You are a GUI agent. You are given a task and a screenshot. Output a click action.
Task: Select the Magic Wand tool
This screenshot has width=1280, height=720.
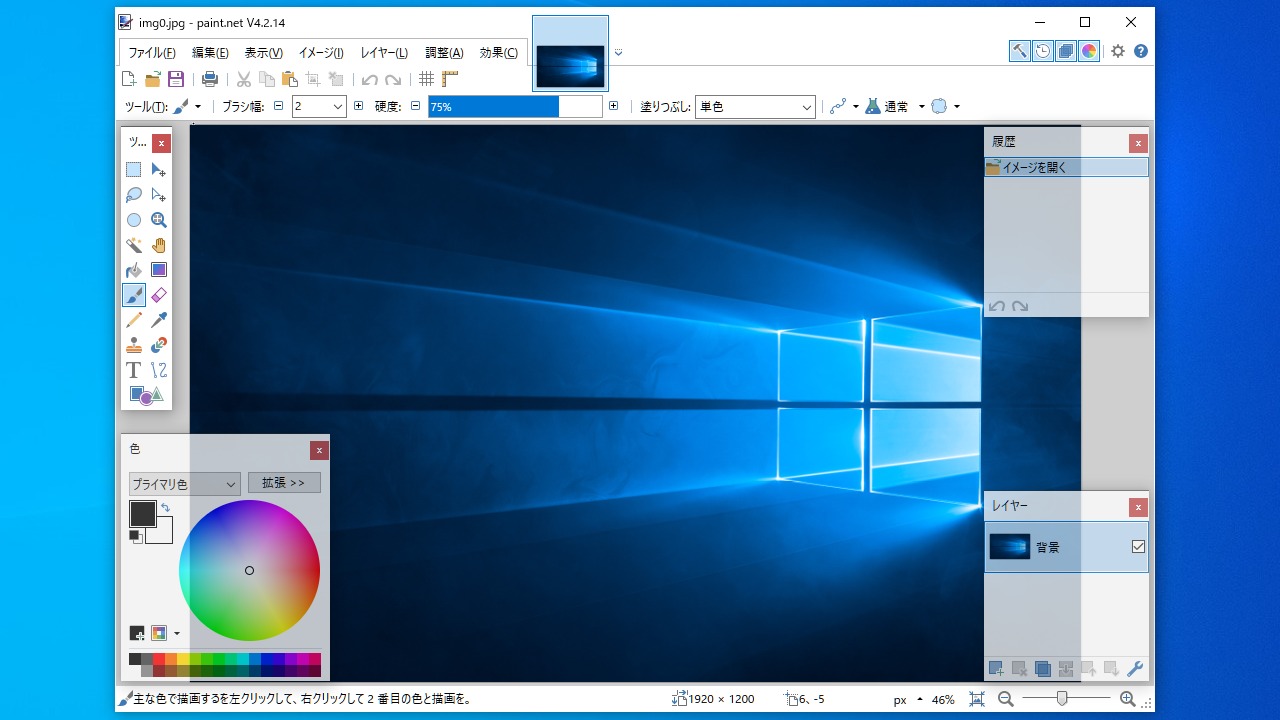[134, 245]
